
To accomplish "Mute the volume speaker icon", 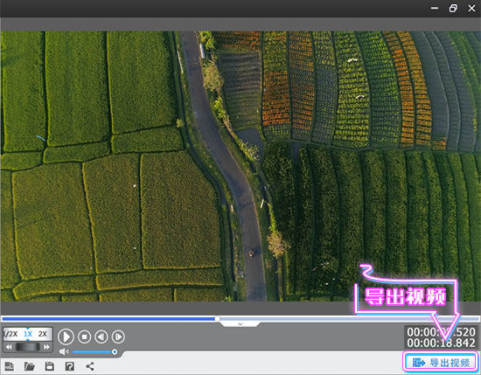I will click(63, 352).
